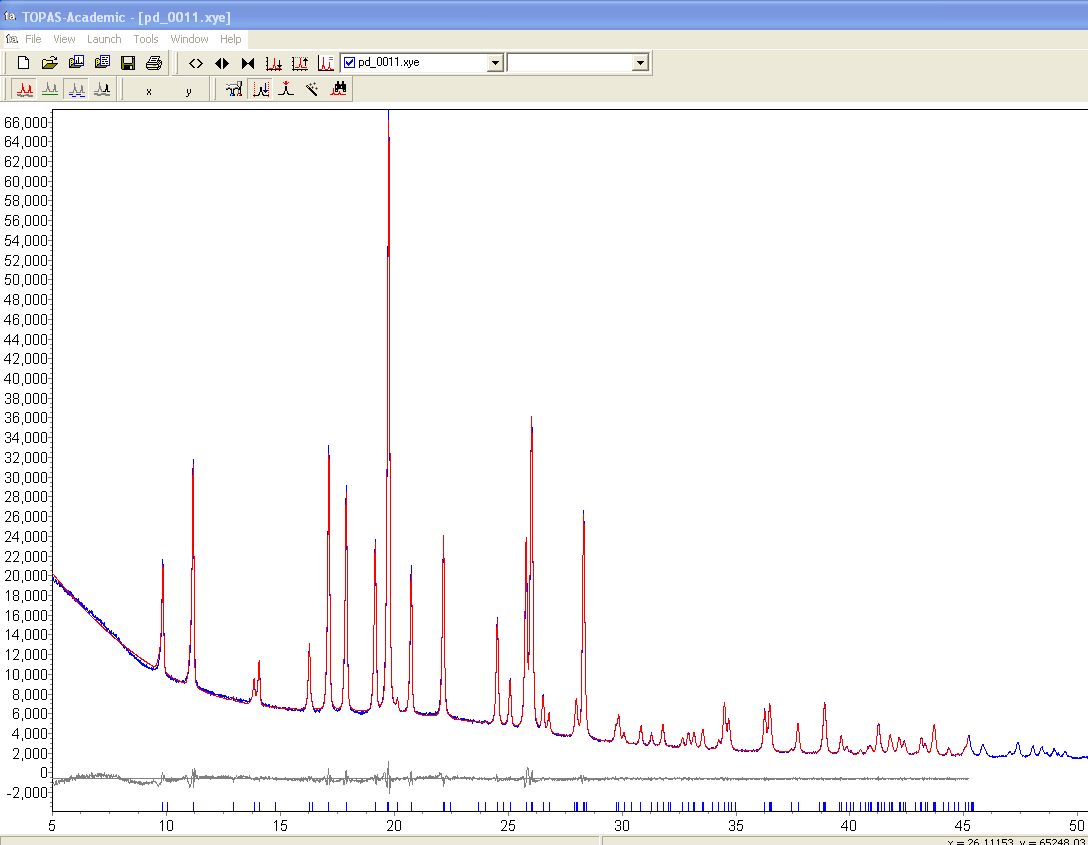The width and height of the screenshot is (1088, 845).
Task: Open the empty second dropdown arrow
Action: tap(640, 63)
